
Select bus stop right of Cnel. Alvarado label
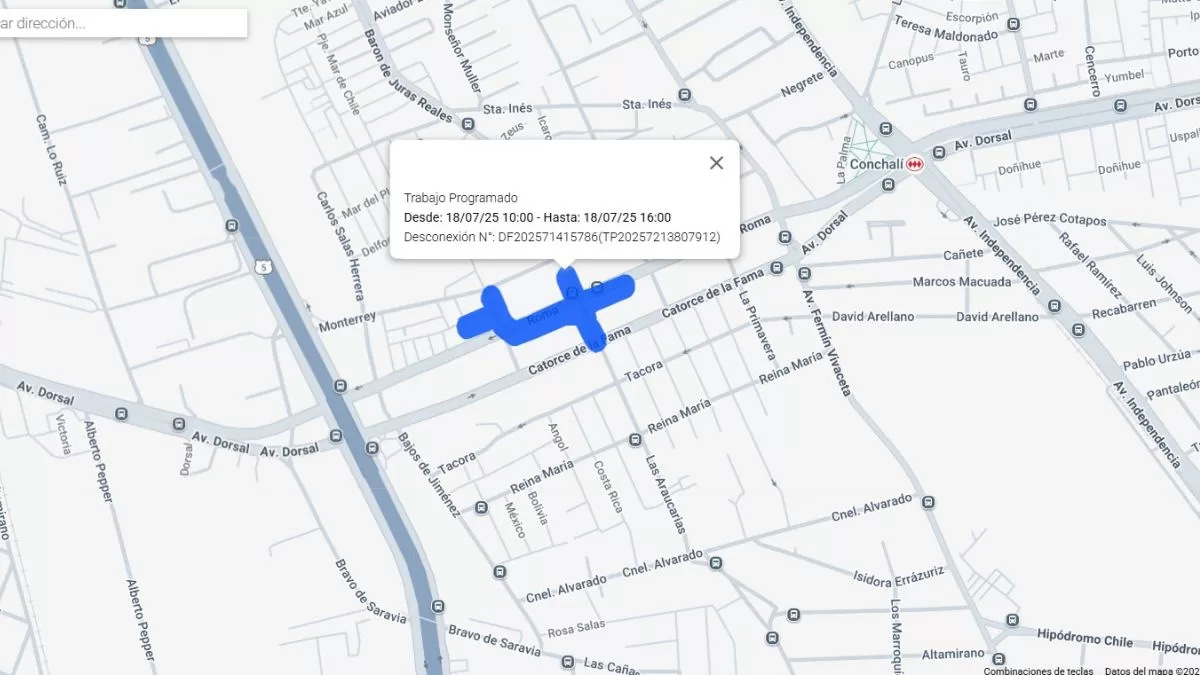coord(931,503)
